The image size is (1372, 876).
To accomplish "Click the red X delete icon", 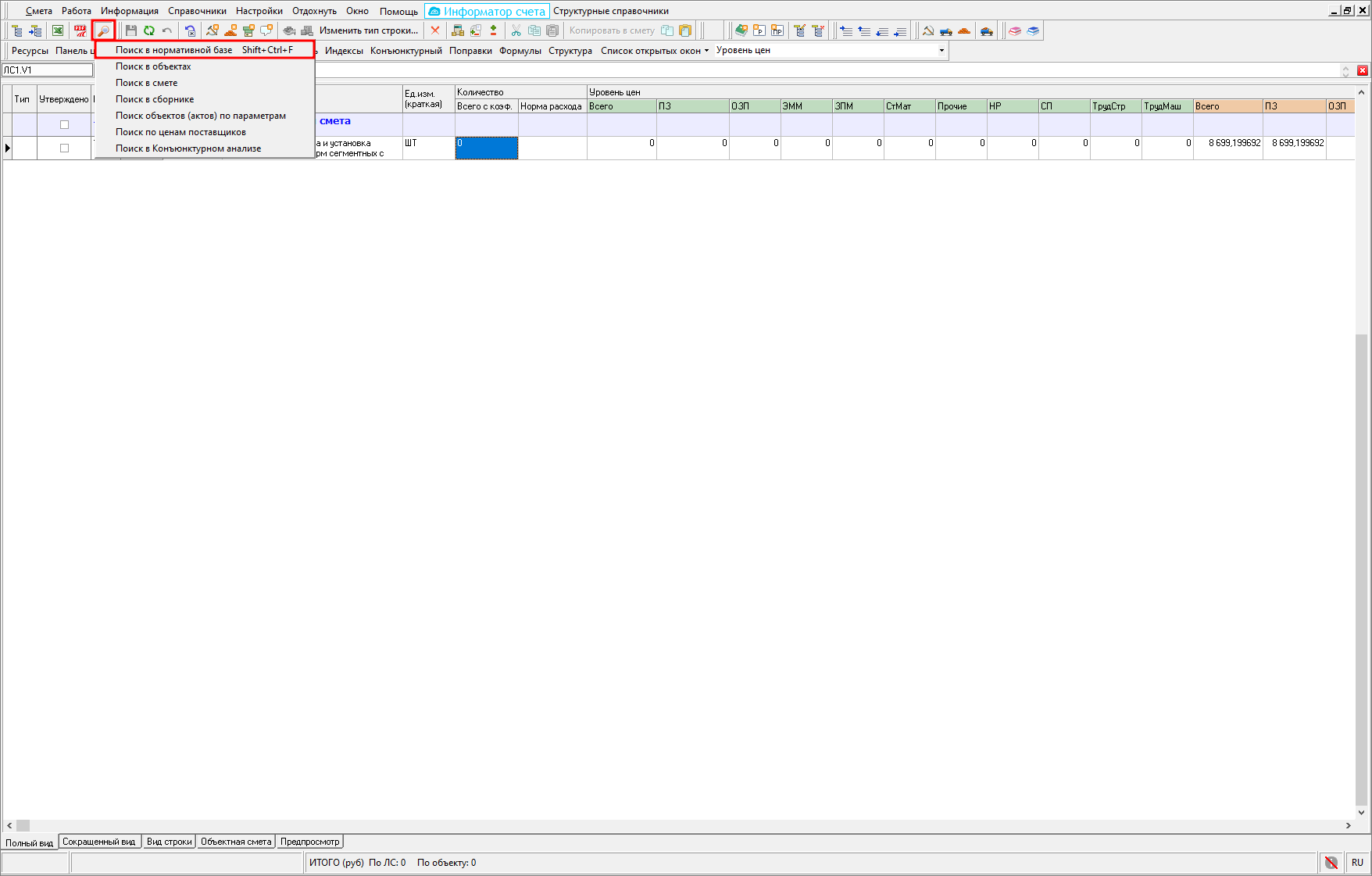I will (x=435, y=30).
